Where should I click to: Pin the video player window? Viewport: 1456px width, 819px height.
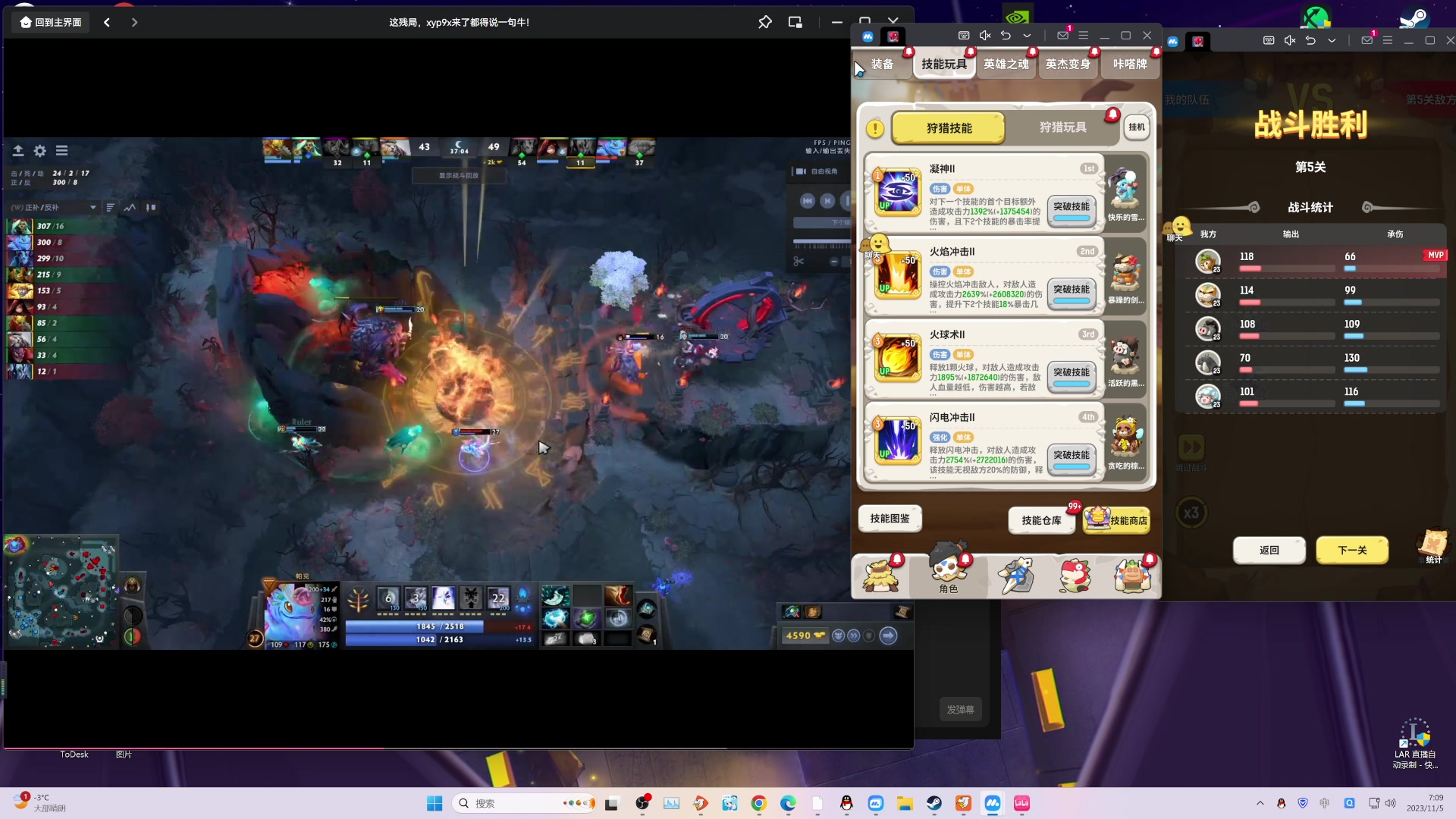(764, 22)
